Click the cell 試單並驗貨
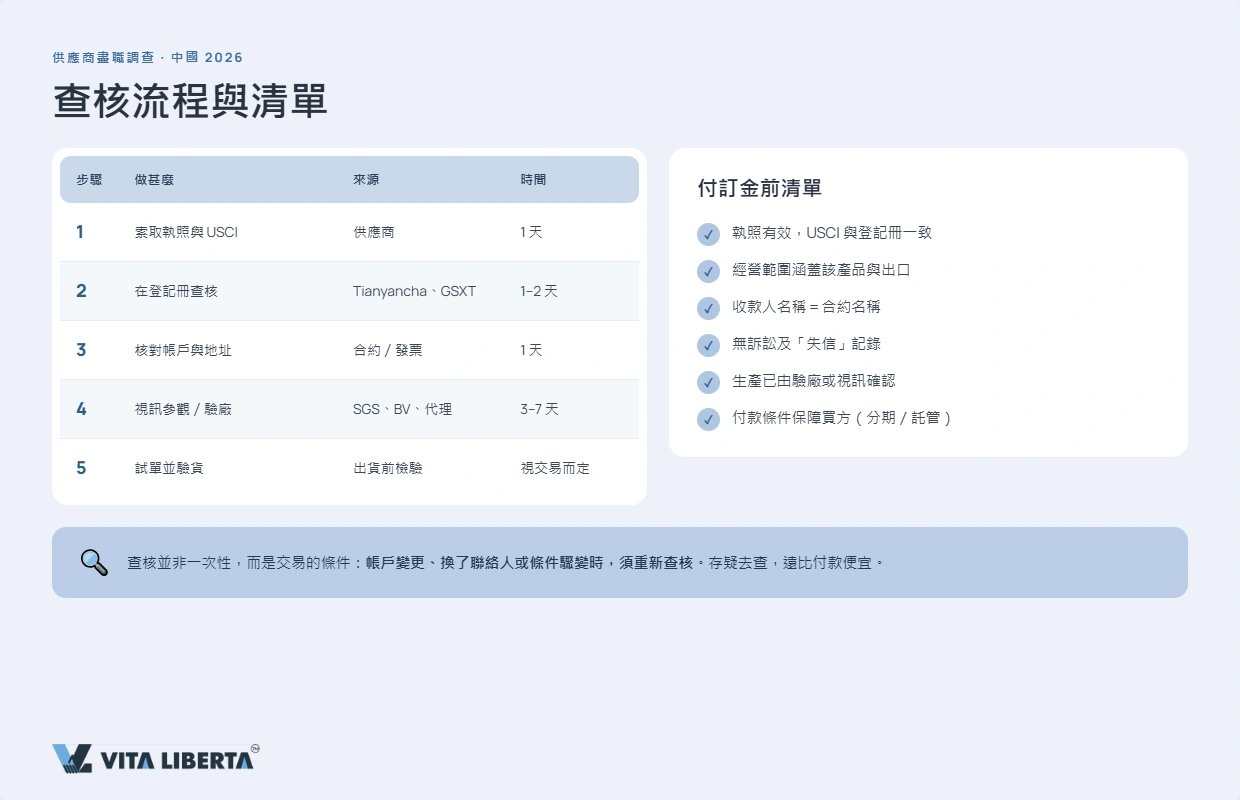The width and height of the screenshot is (1240, 800). pos(169,468)
